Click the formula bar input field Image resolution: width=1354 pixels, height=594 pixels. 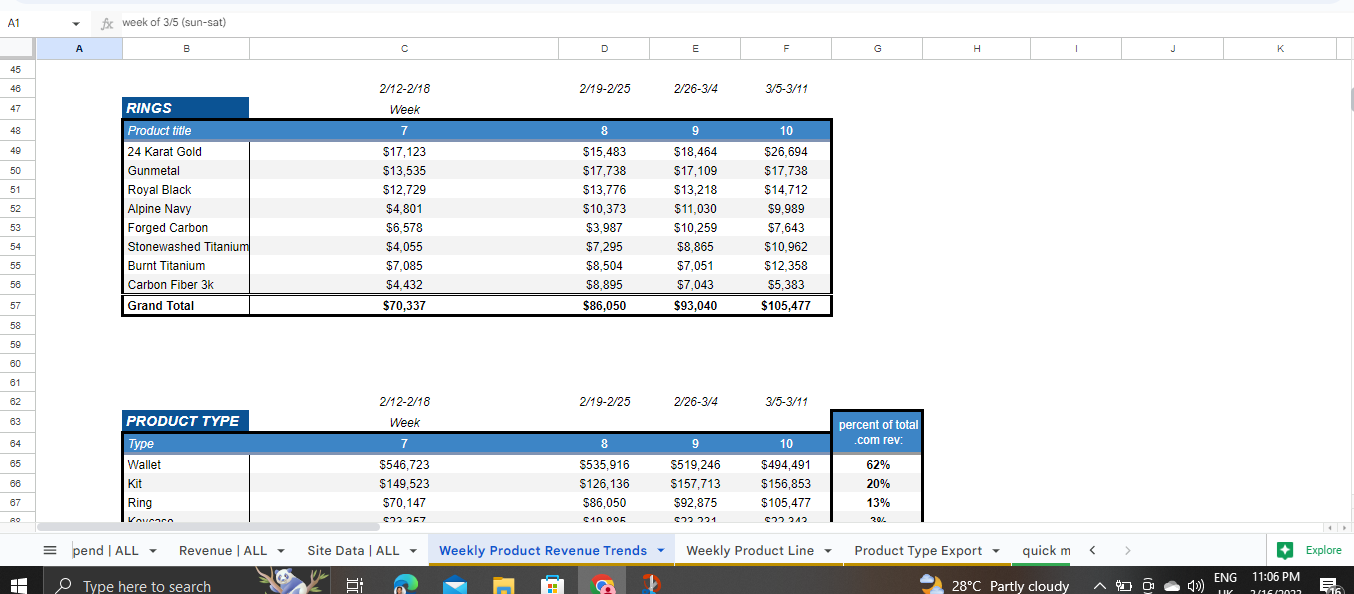click(700, 22)
